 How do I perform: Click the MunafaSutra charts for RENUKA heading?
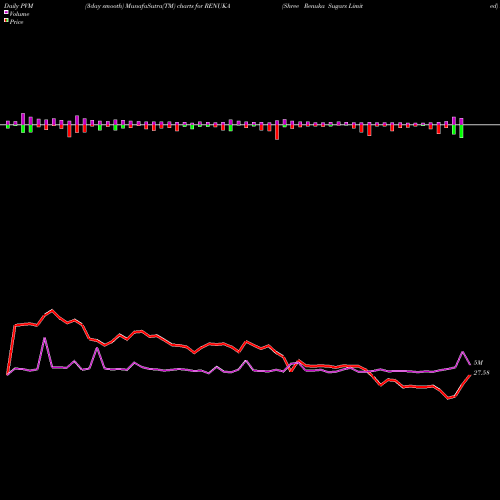click(157, 6)
